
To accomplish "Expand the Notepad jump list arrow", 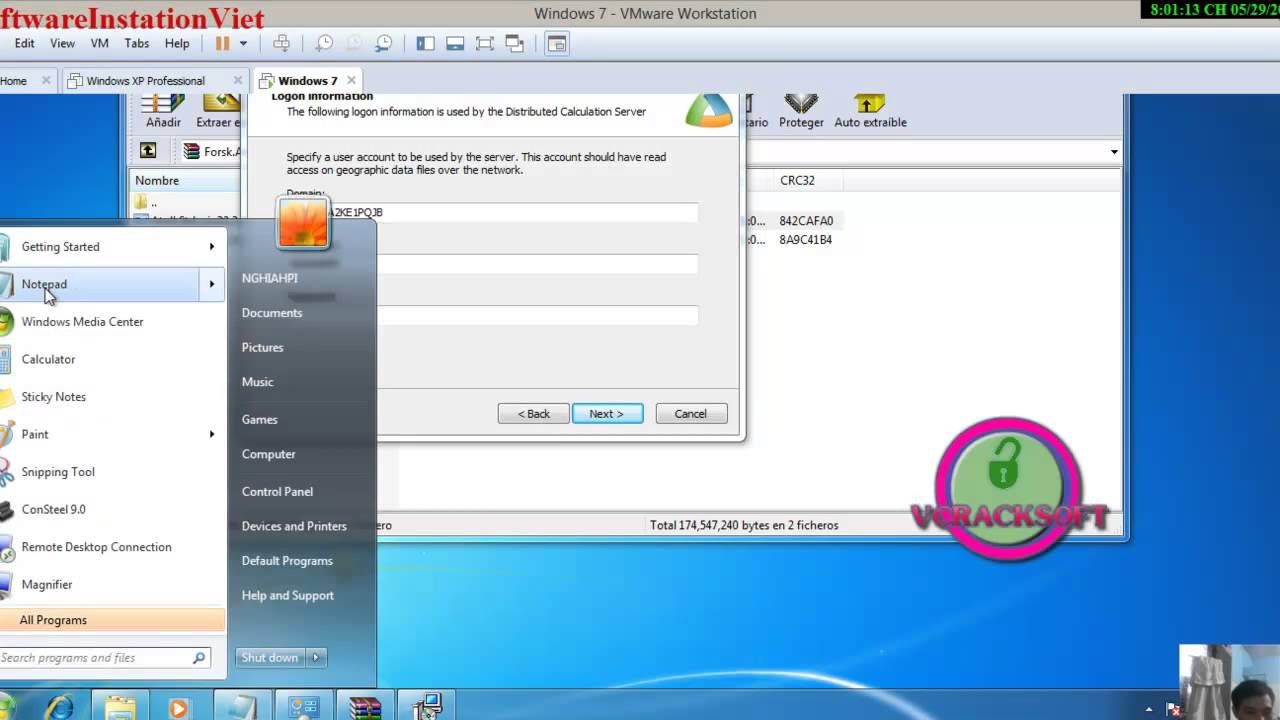I will click(x=212, y=284).
